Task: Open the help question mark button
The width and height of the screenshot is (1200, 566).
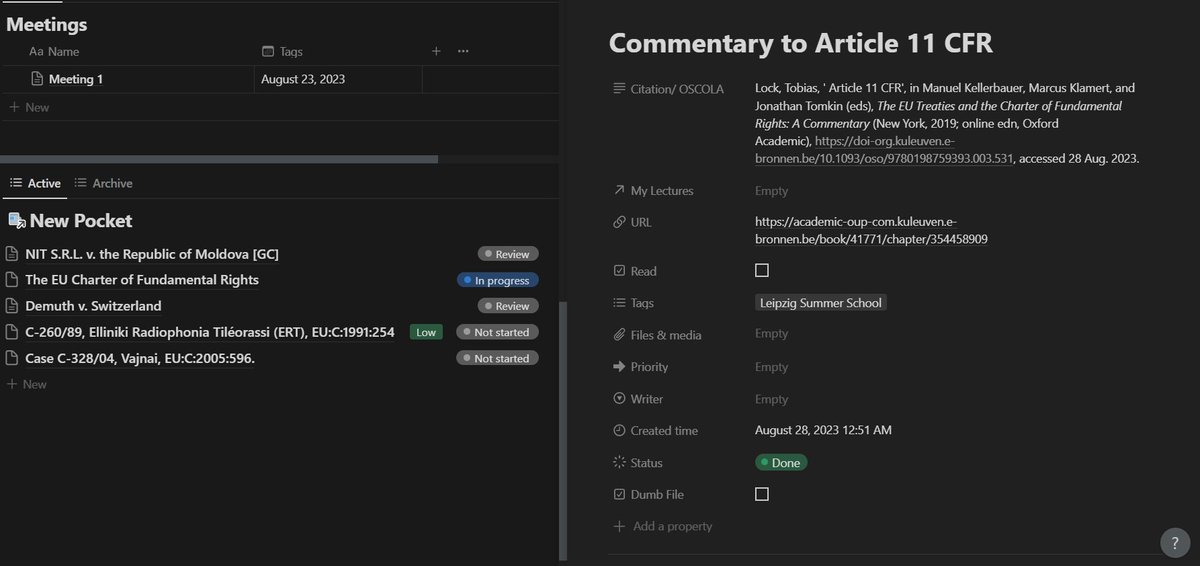Action: (1175, 541)
